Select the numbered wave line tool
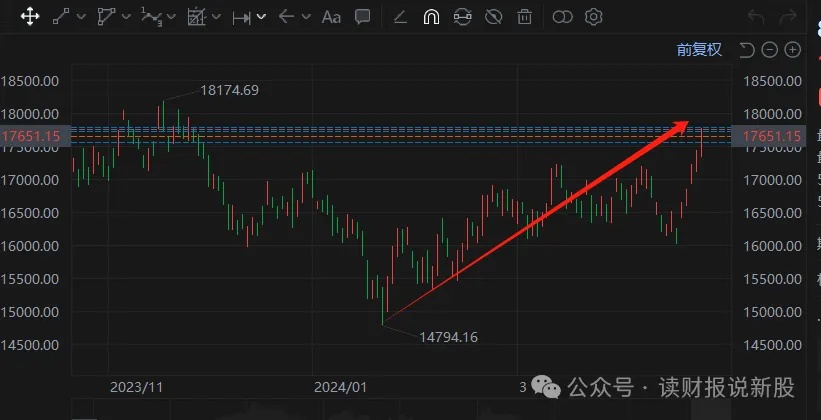Viewport: 821px width, 420px height. pyautogui.click(x=151, y=17)
